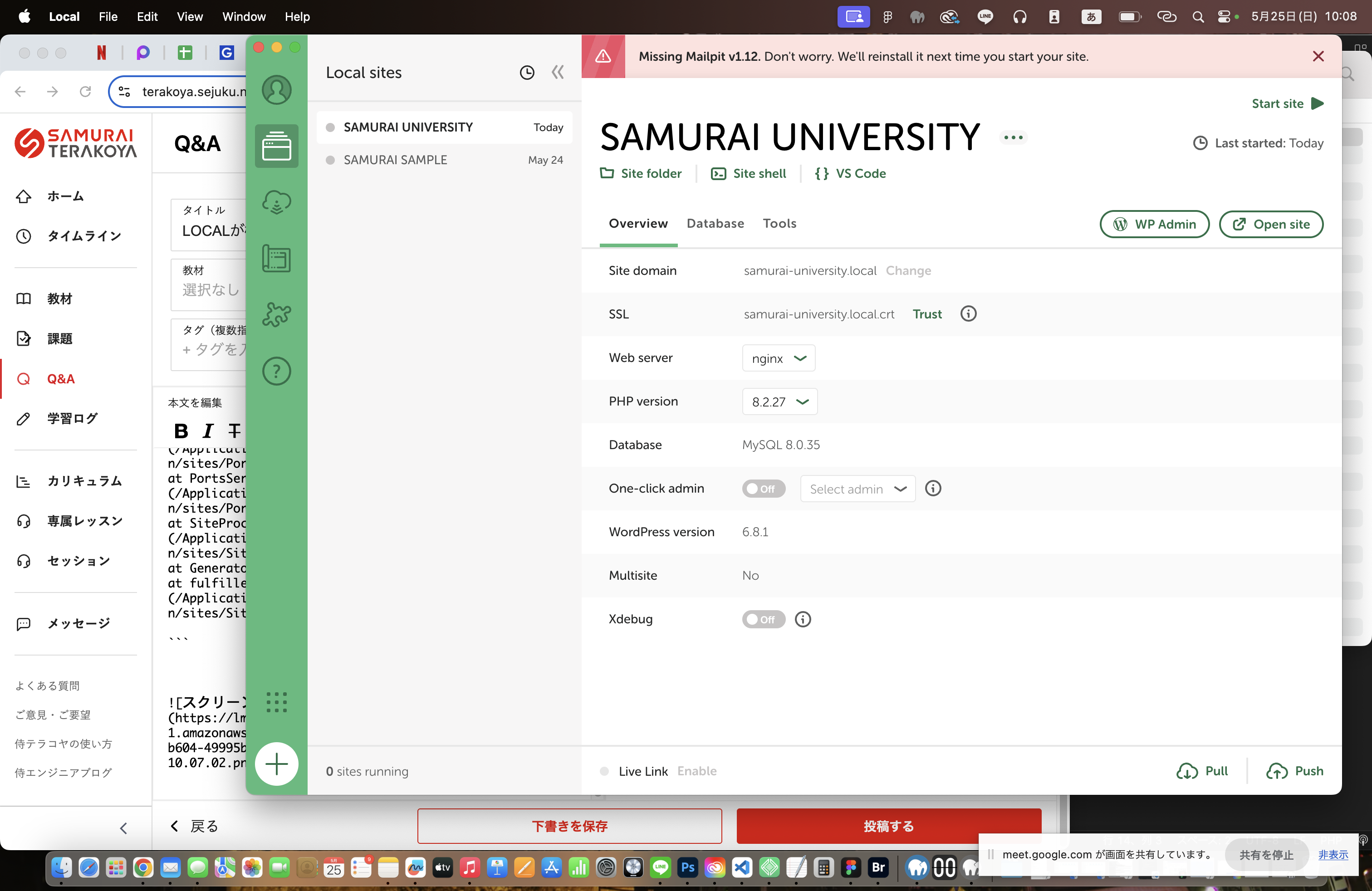Open the Edit menu

coord(147,17)
